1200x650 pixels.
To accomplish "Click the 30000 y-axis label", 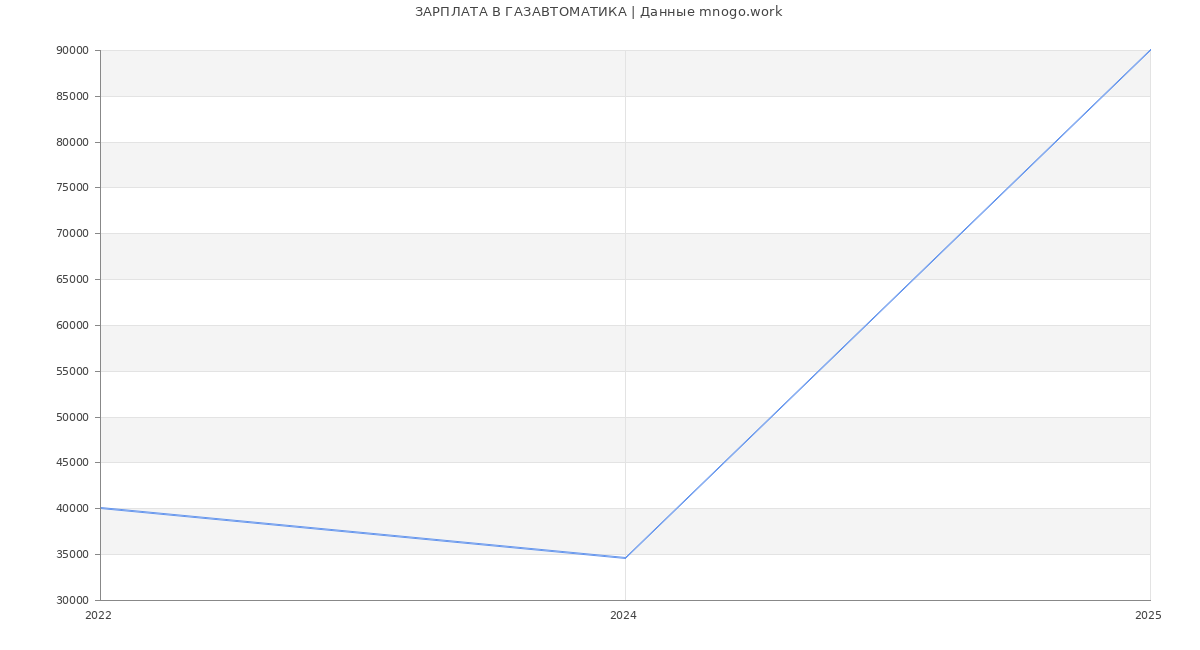I will pos(72,601).
